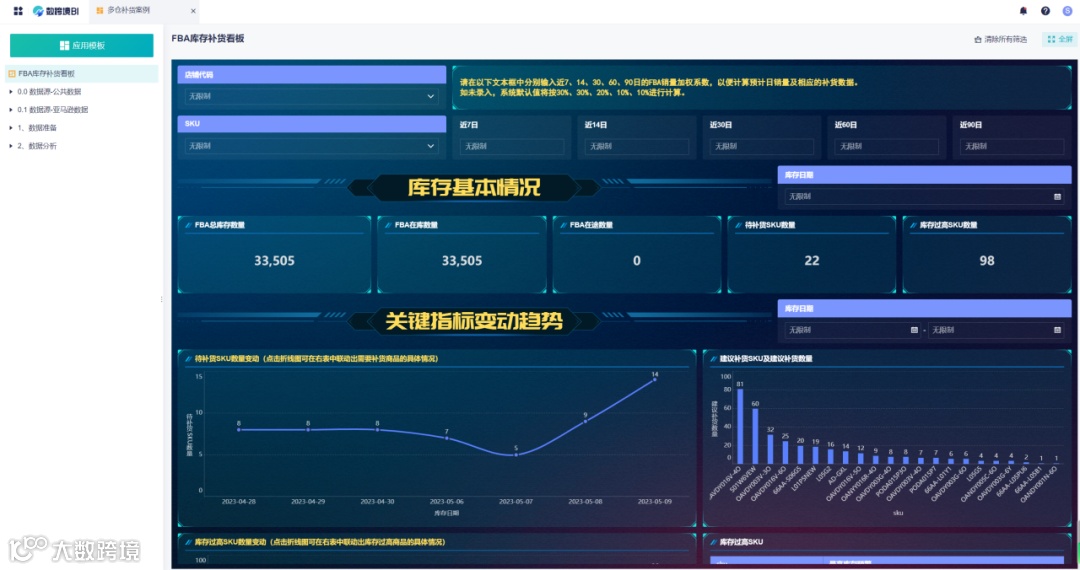Click calendar icon of range start date

(x=914, y=330)
